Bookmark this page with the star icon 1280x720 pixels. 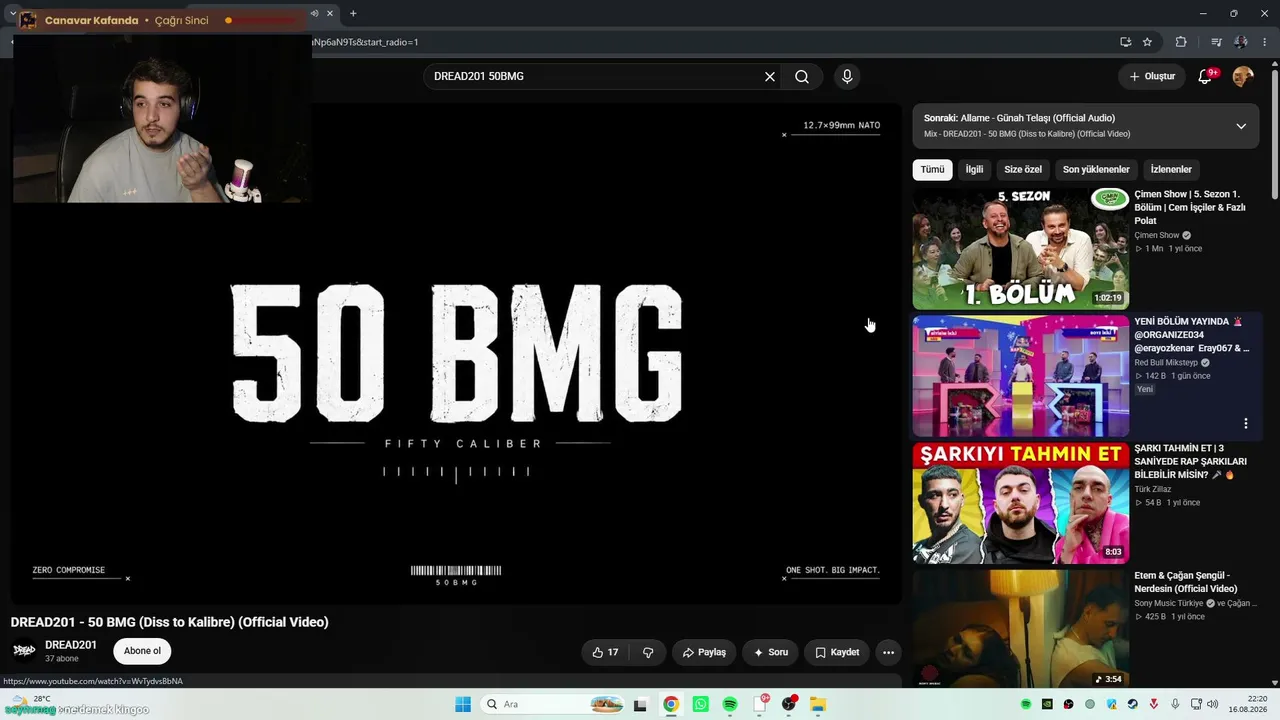pyautogui.click(x=1147, y=42)
